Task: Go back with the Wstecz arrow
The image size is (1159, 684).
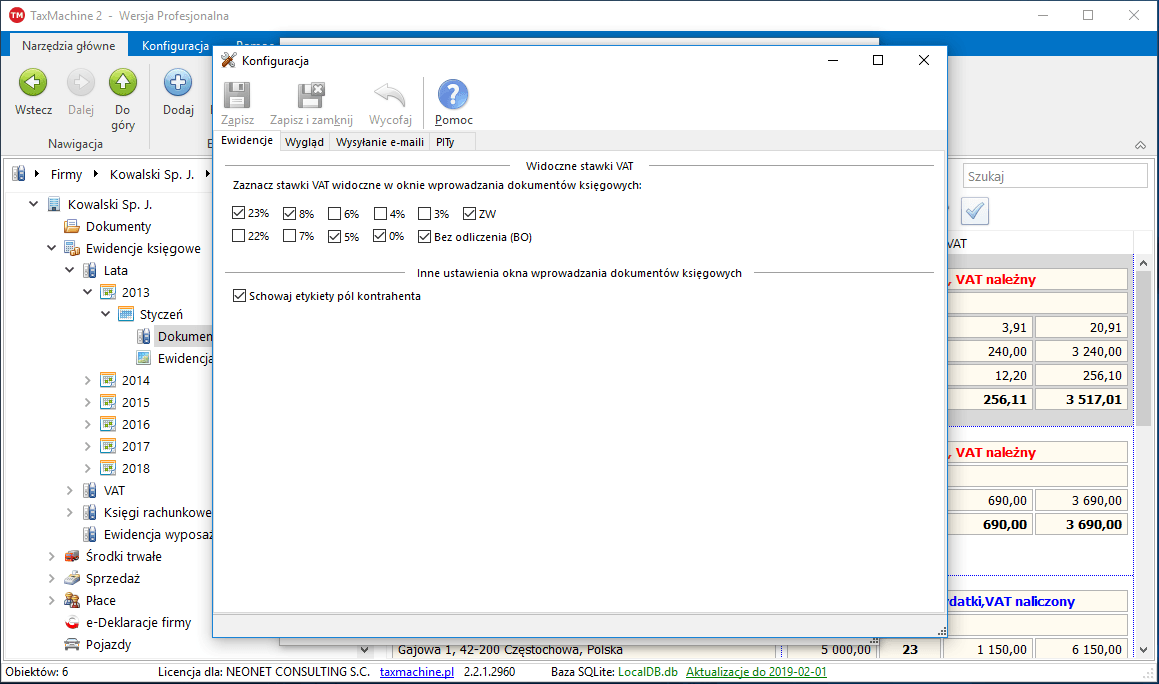Action: [33, 84]
